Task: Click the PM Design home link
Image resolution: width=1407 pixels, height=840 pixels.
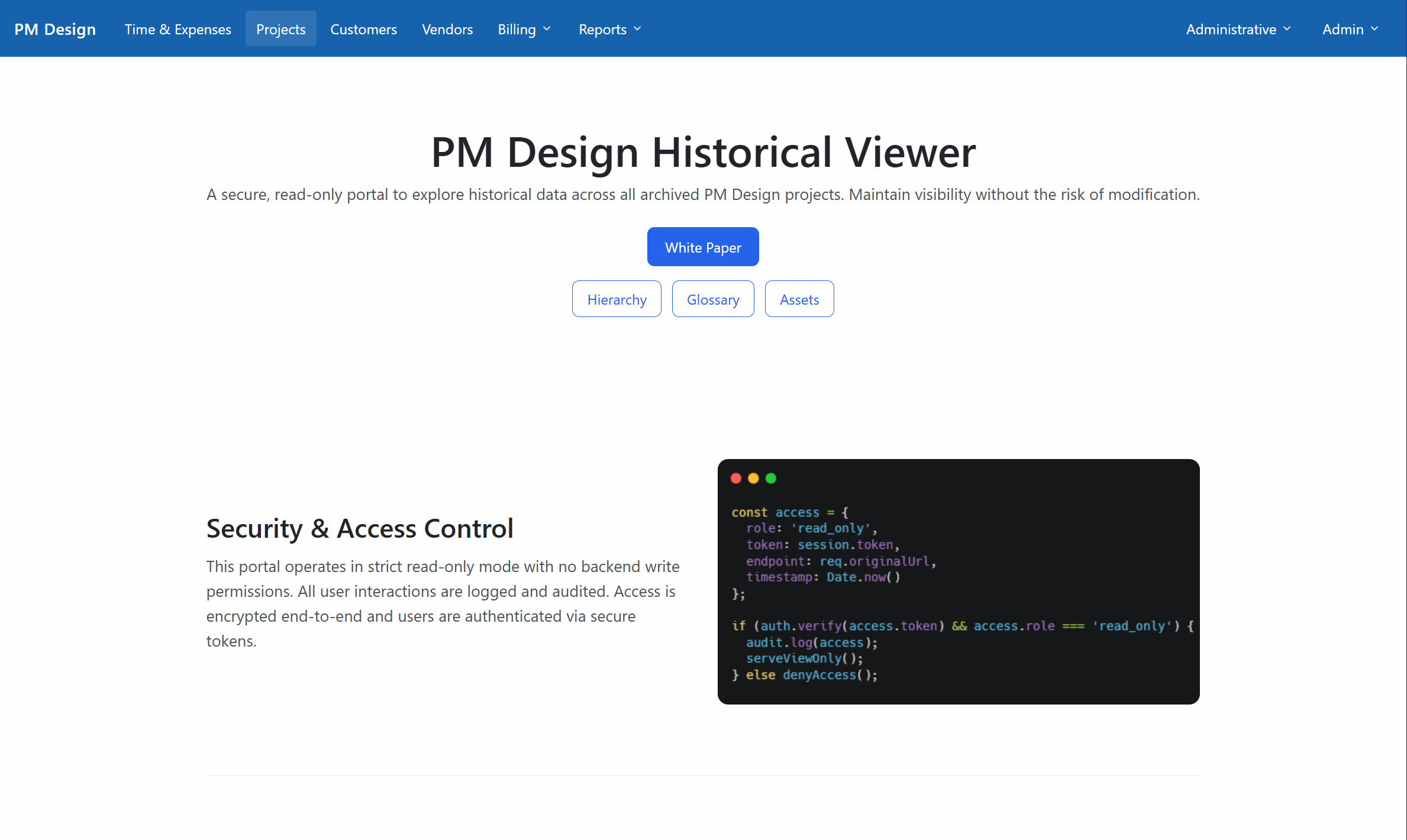Action: (x=54, y=28)
